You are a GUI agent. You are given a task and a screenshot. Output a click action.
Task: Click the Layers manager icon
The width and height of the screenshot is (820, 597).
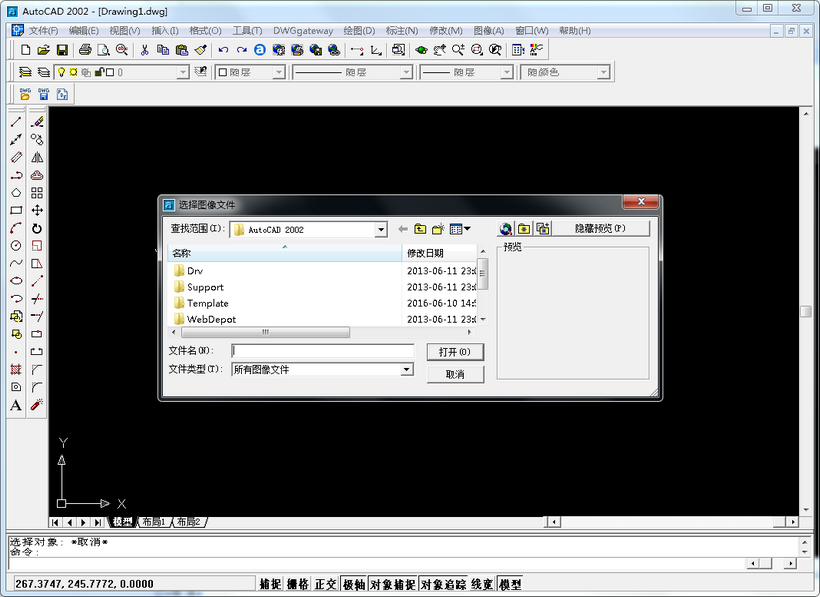pyautogui.click(x=25, y=72)
